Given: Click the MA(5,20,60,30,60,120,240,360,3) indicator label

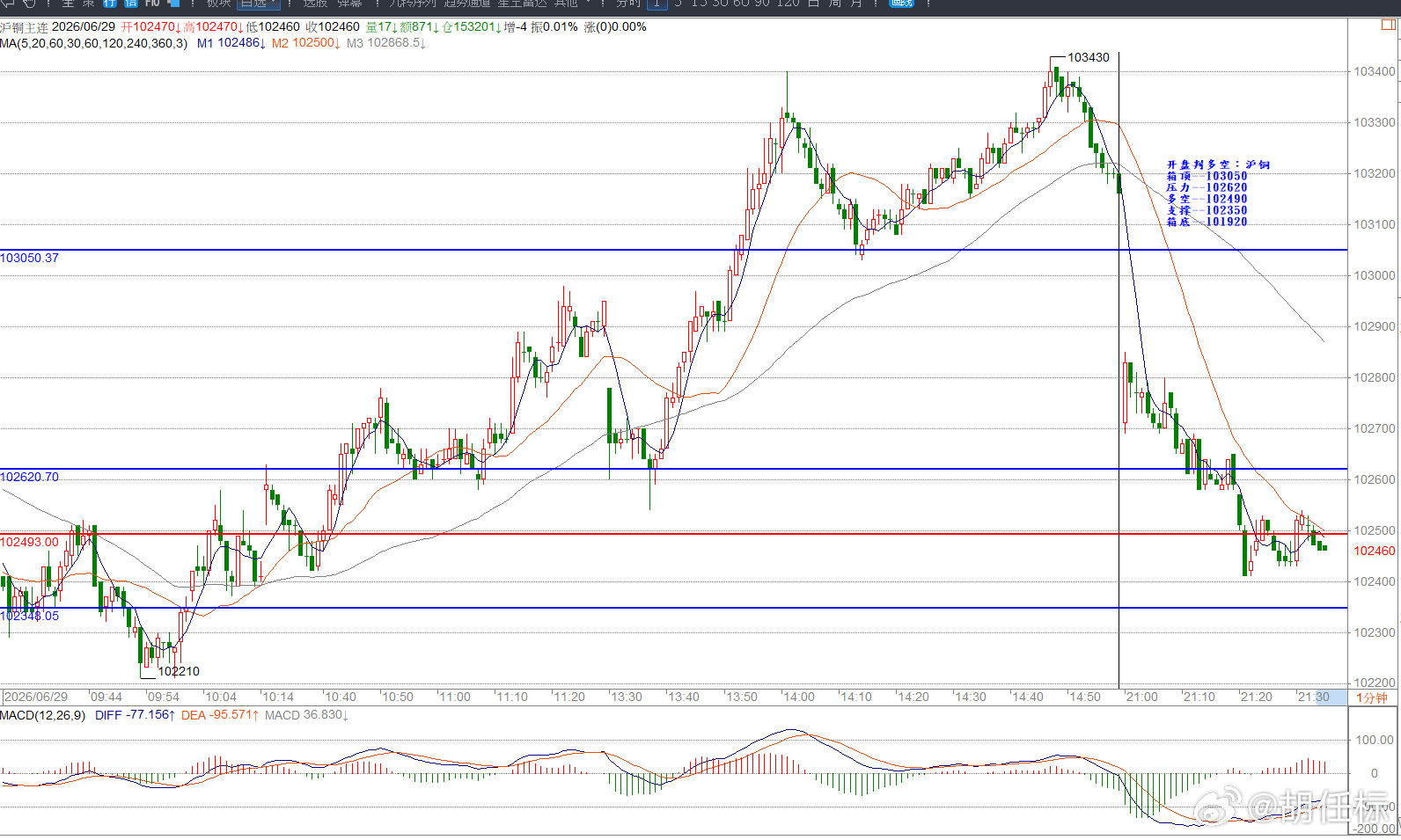Looking at the screenshot, I should tap(93, 43).
